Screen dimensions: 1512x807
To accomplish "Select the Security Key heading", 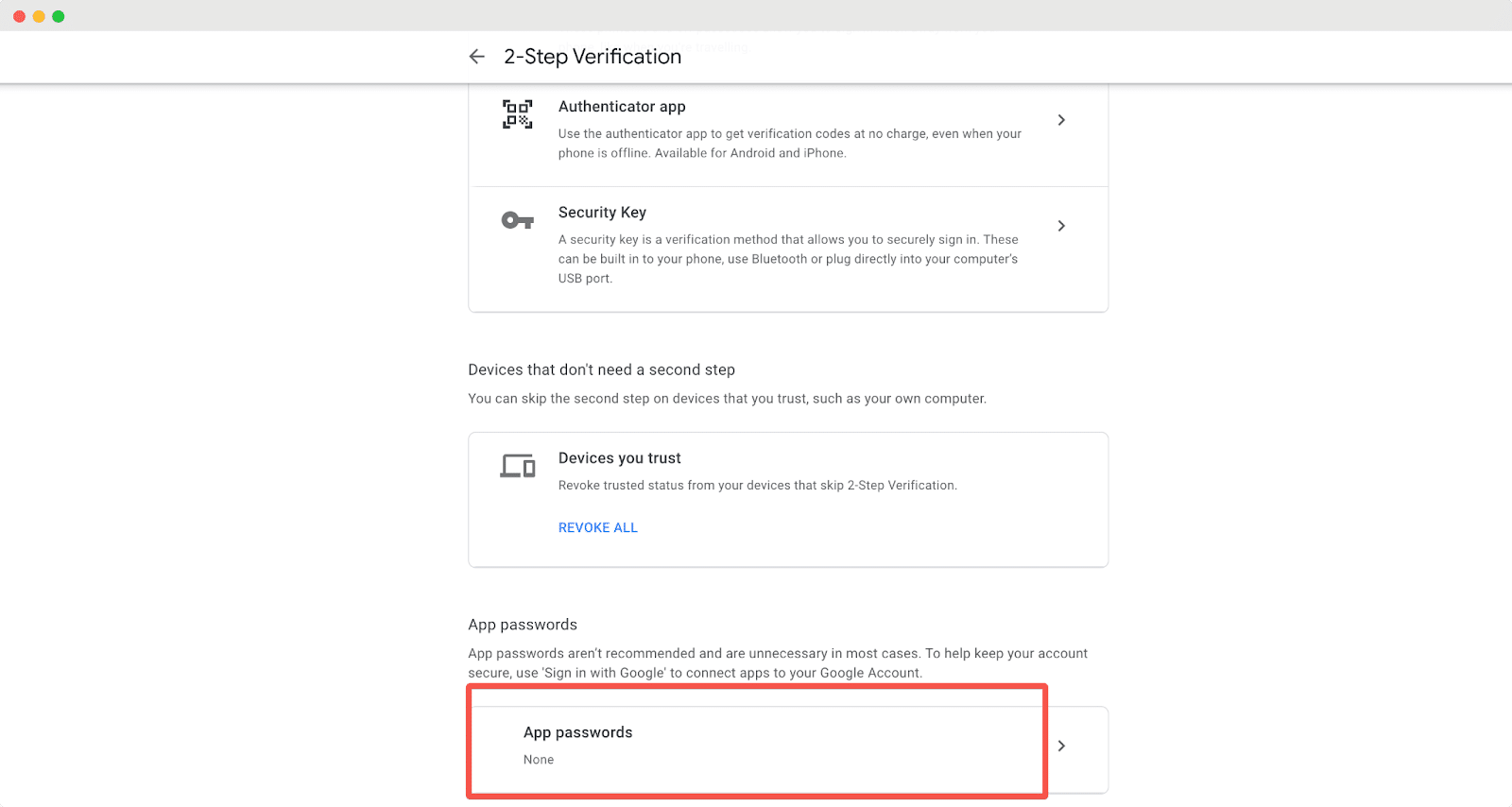I will 602,213.
